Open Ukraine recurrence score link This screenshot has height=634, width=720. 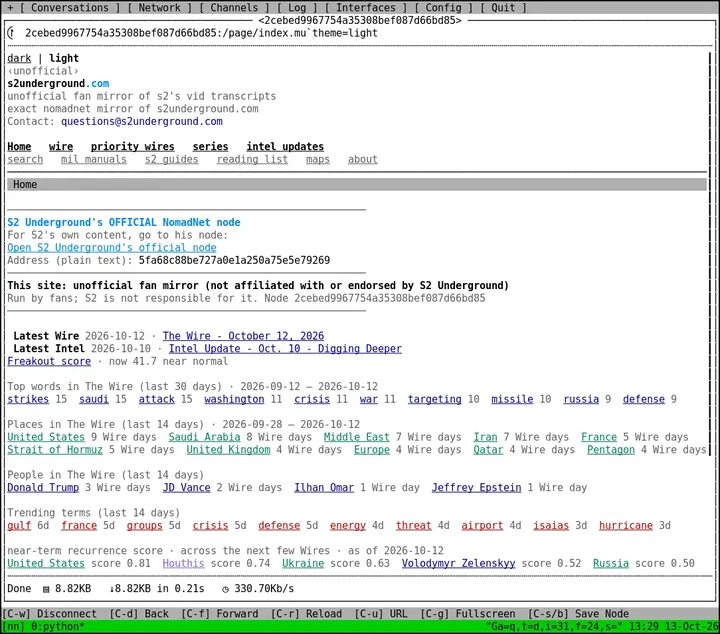tap(303, 563)
